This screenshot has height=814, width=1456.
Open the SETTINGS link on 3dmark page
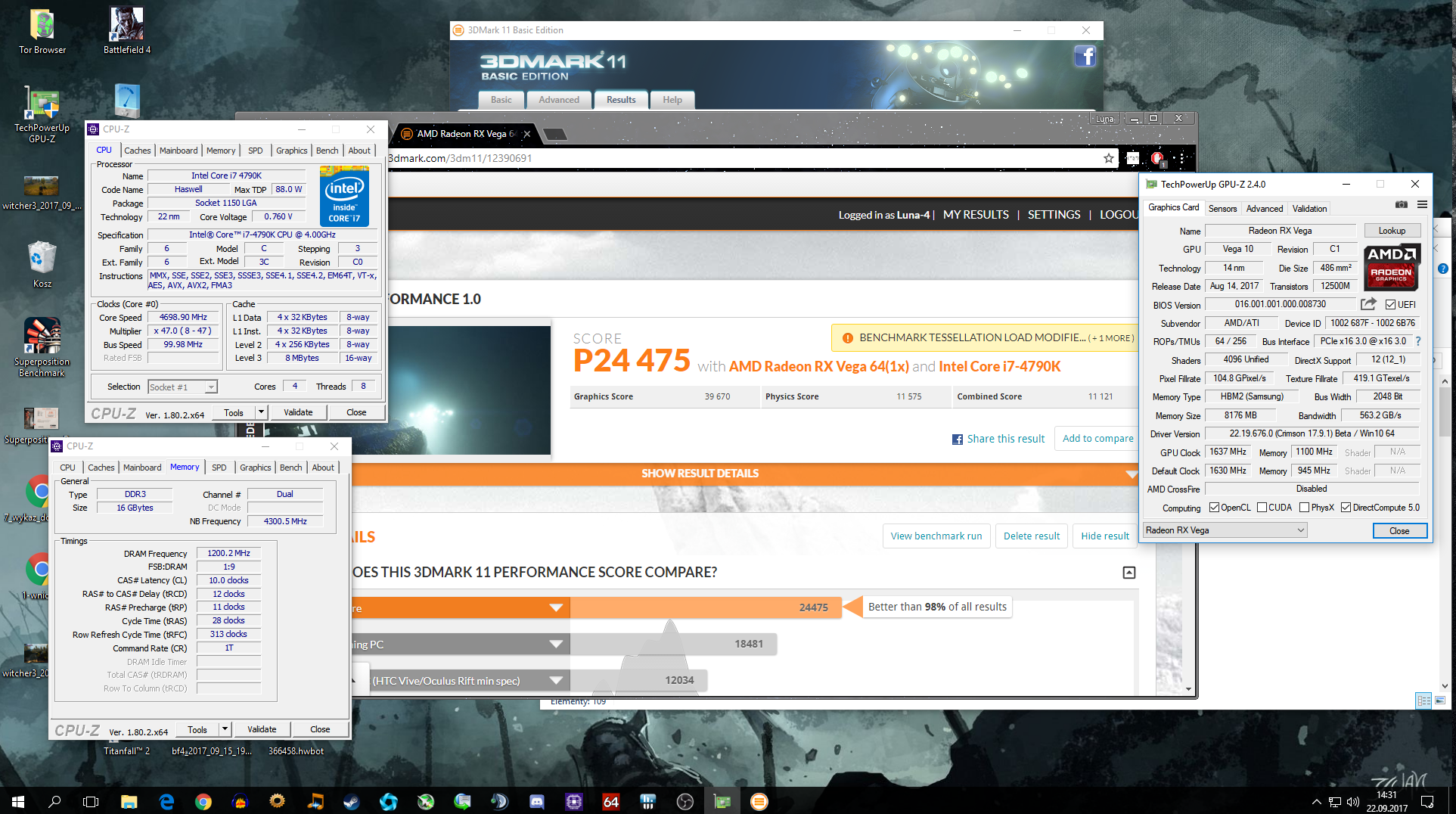pyautogui.click(x=1054, y=215)
